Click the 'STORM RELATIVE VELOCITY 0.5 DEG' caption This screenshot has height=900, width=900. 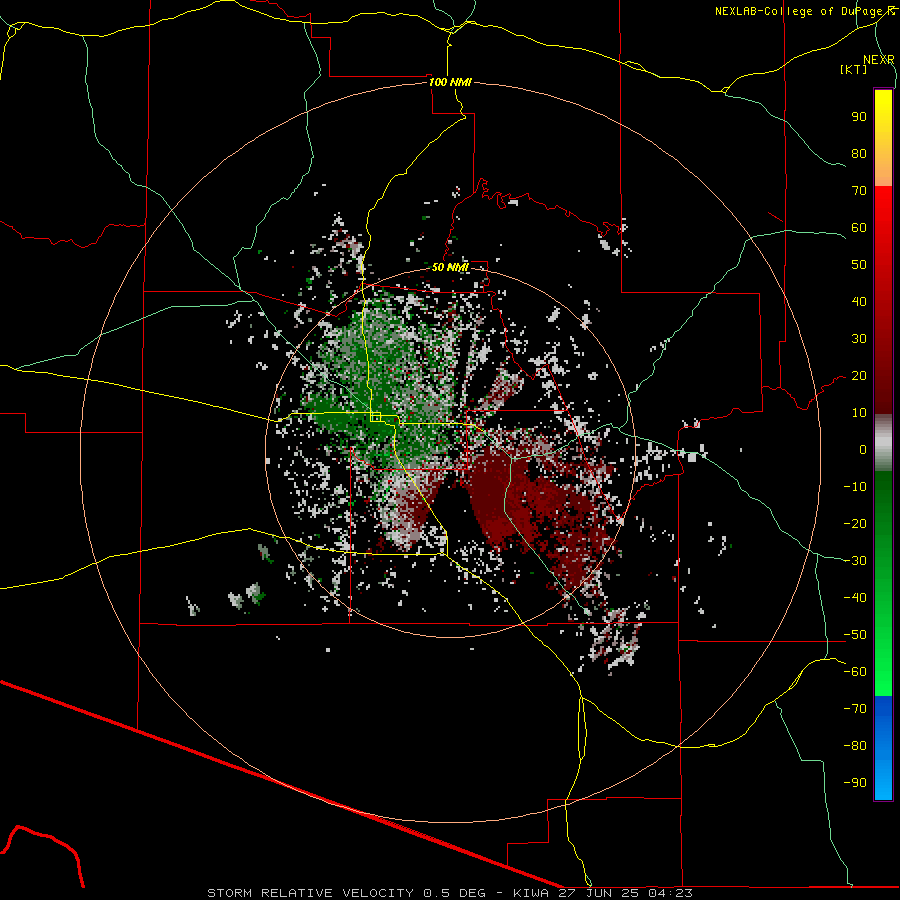(346, 893)
